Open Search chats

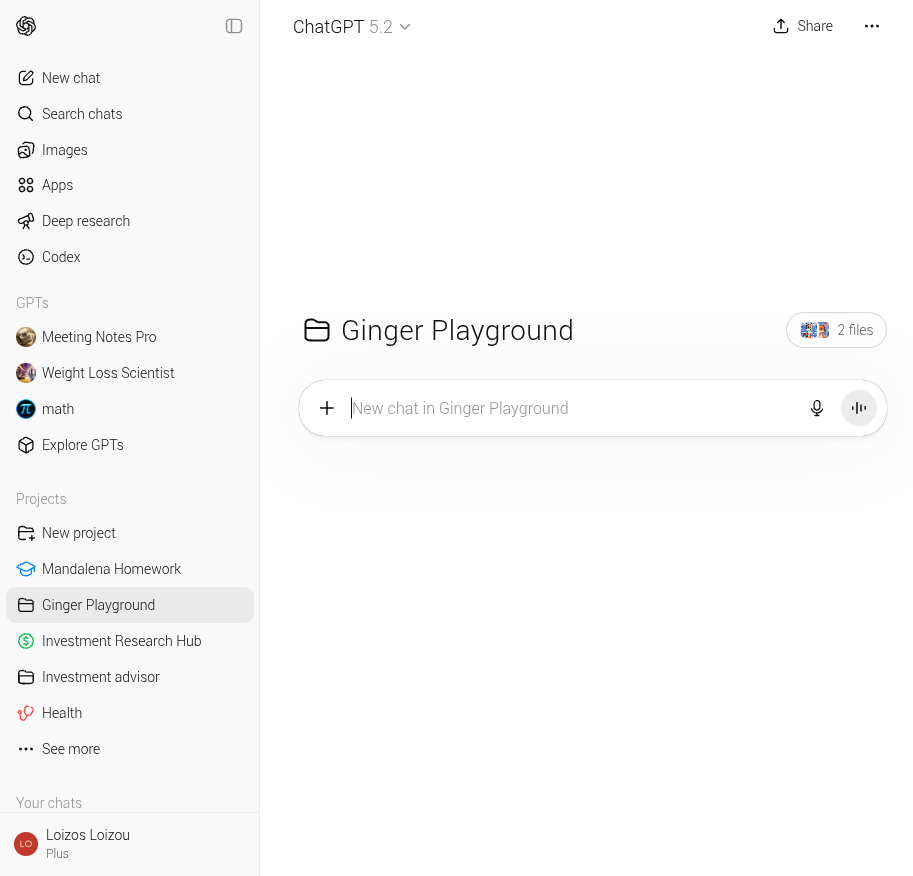pos(82,114)
